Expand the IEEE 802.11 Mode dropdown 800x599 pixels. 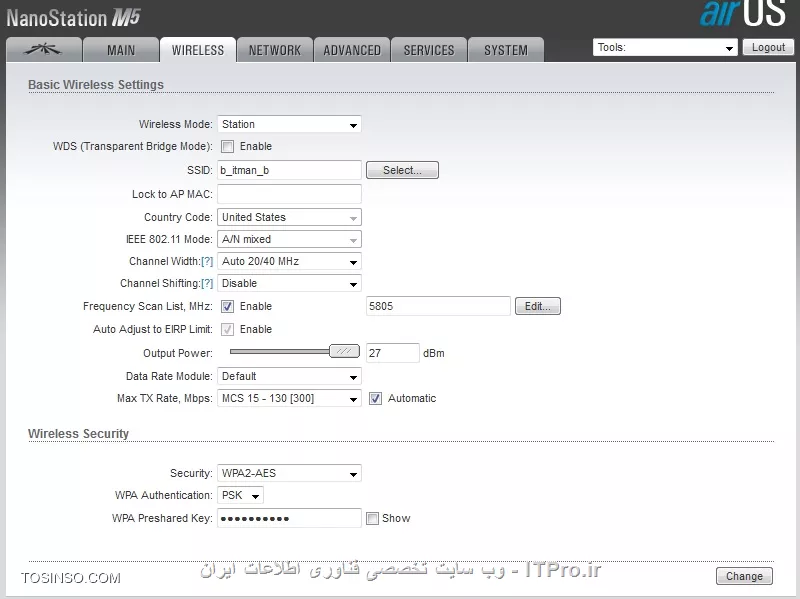coord(289,239)
